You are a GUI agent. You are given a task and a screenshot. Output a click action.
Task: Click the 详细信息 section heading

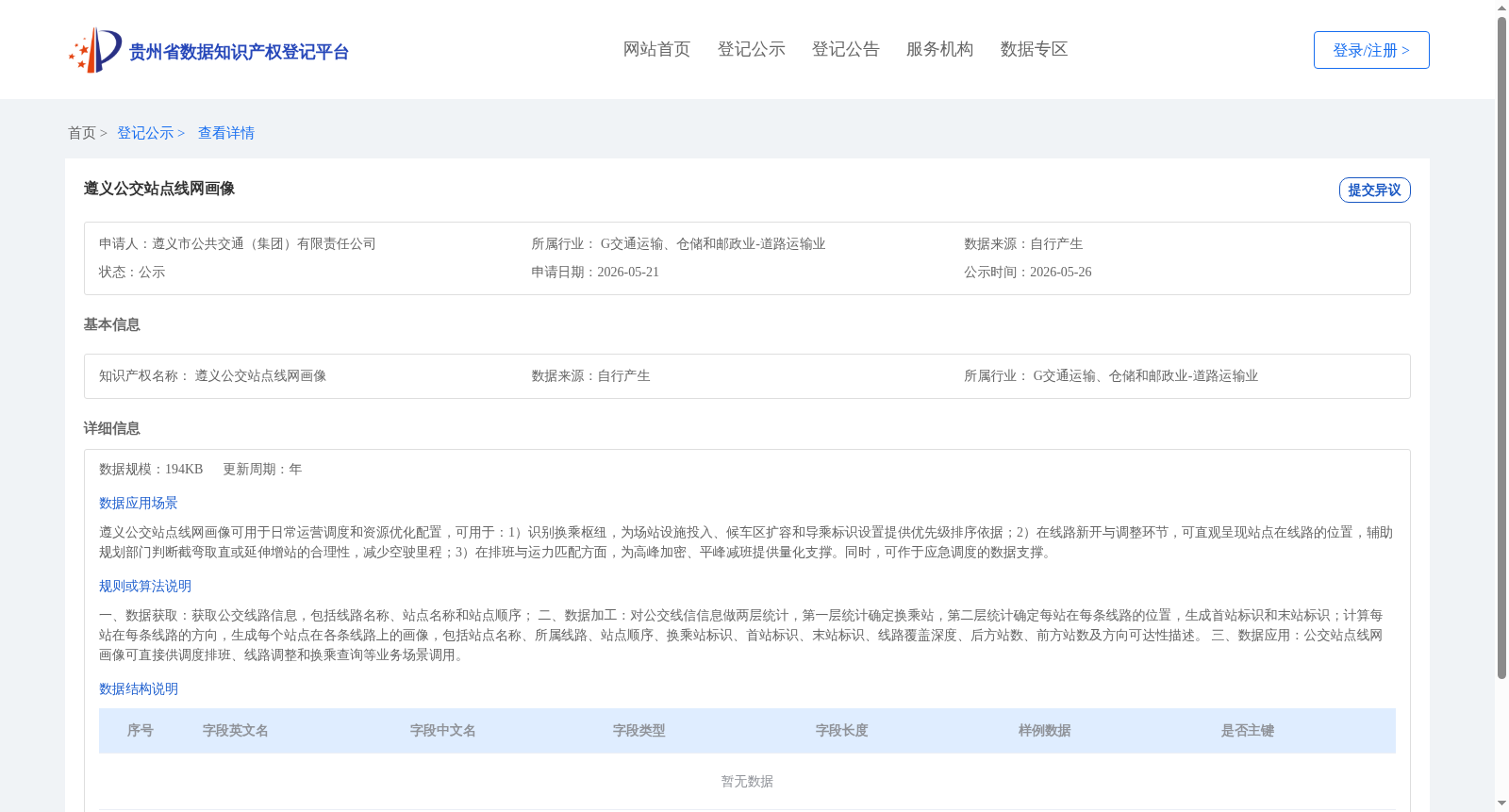111,428
